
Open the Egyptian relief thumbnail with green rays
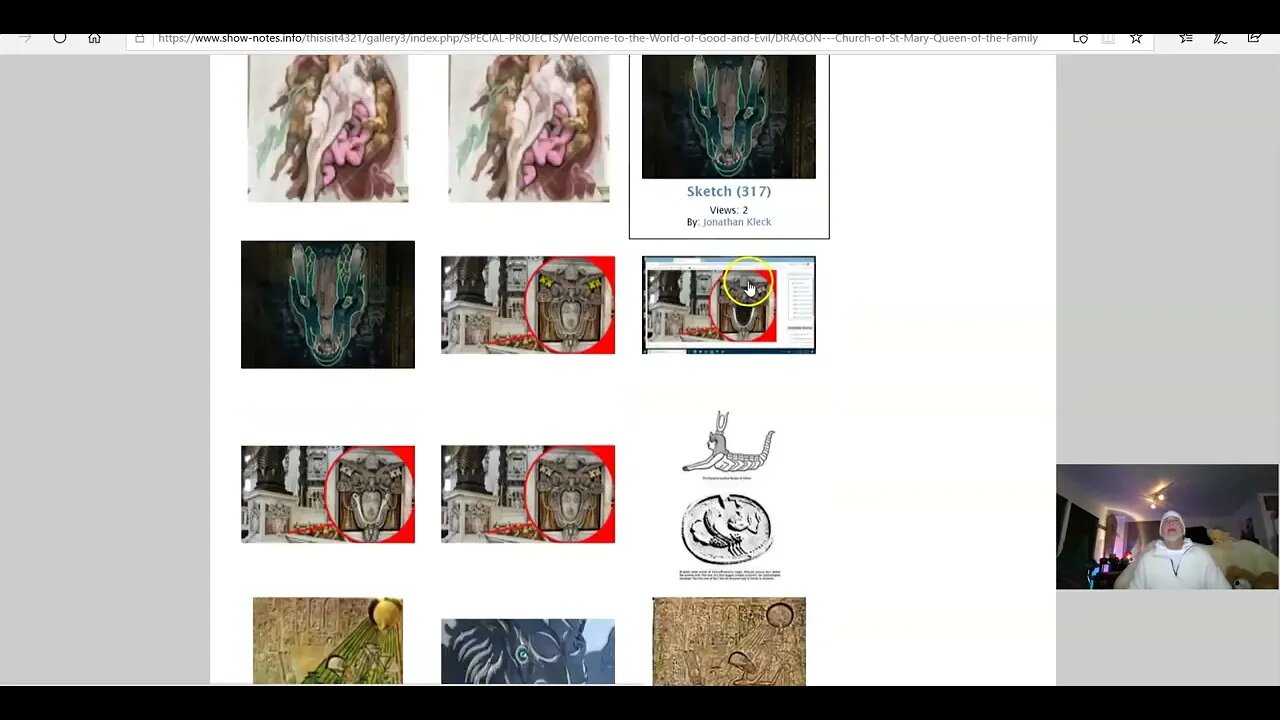pyautogui.click(x=328, y=641)
